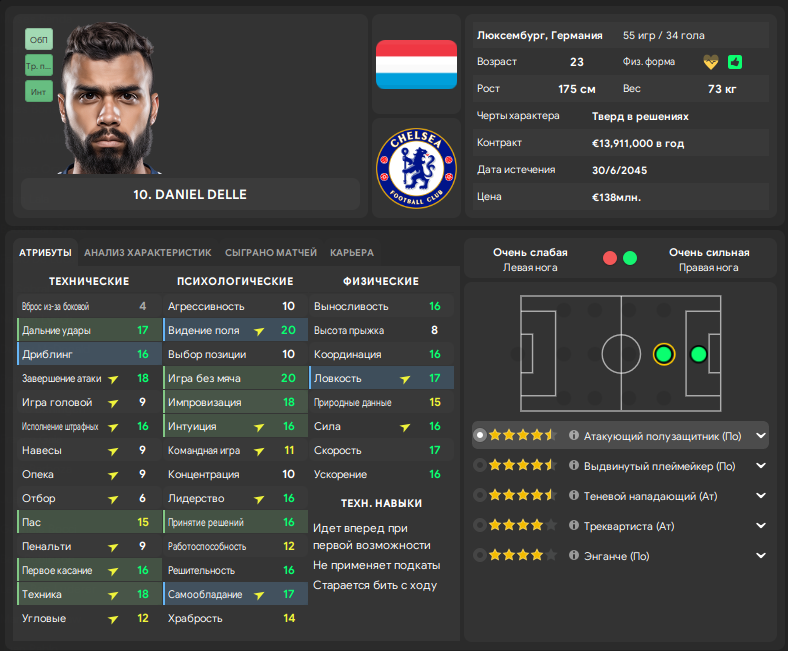
Task: Click the 10. Daniel Delle name button
Action: [190, 194]
